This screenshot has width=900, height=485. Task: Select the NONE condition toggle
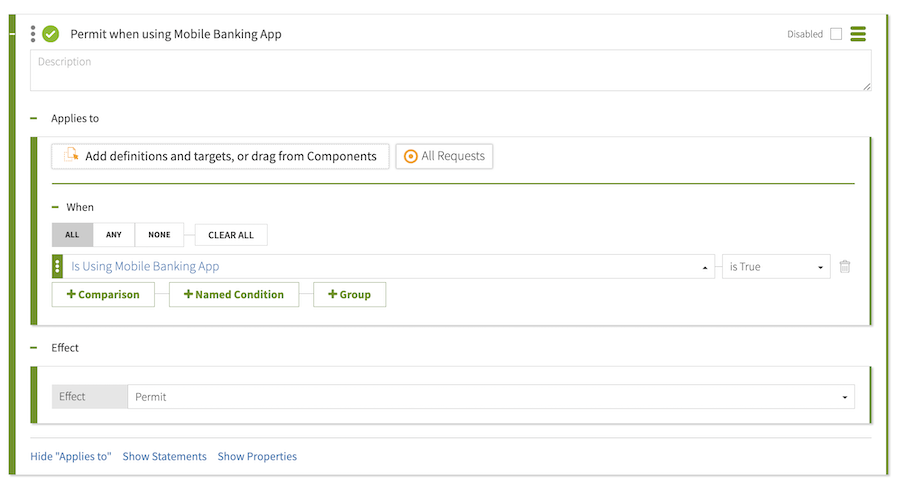click(159, 235)
